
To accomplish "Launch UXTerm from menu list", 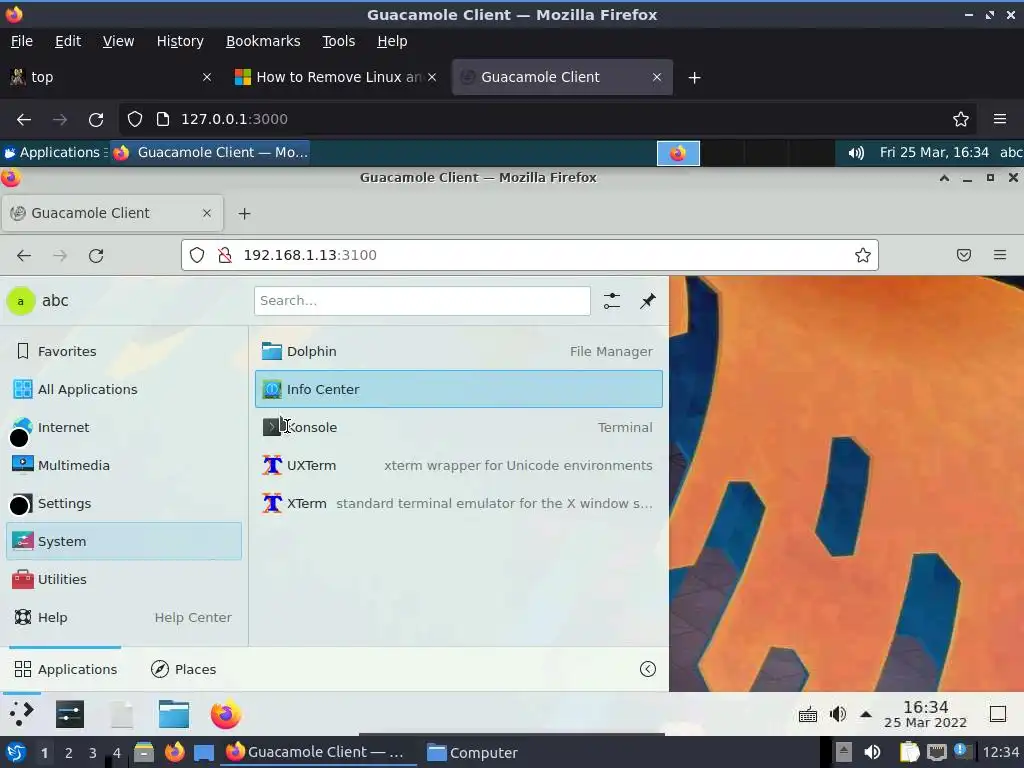I will tap(458, 465).
